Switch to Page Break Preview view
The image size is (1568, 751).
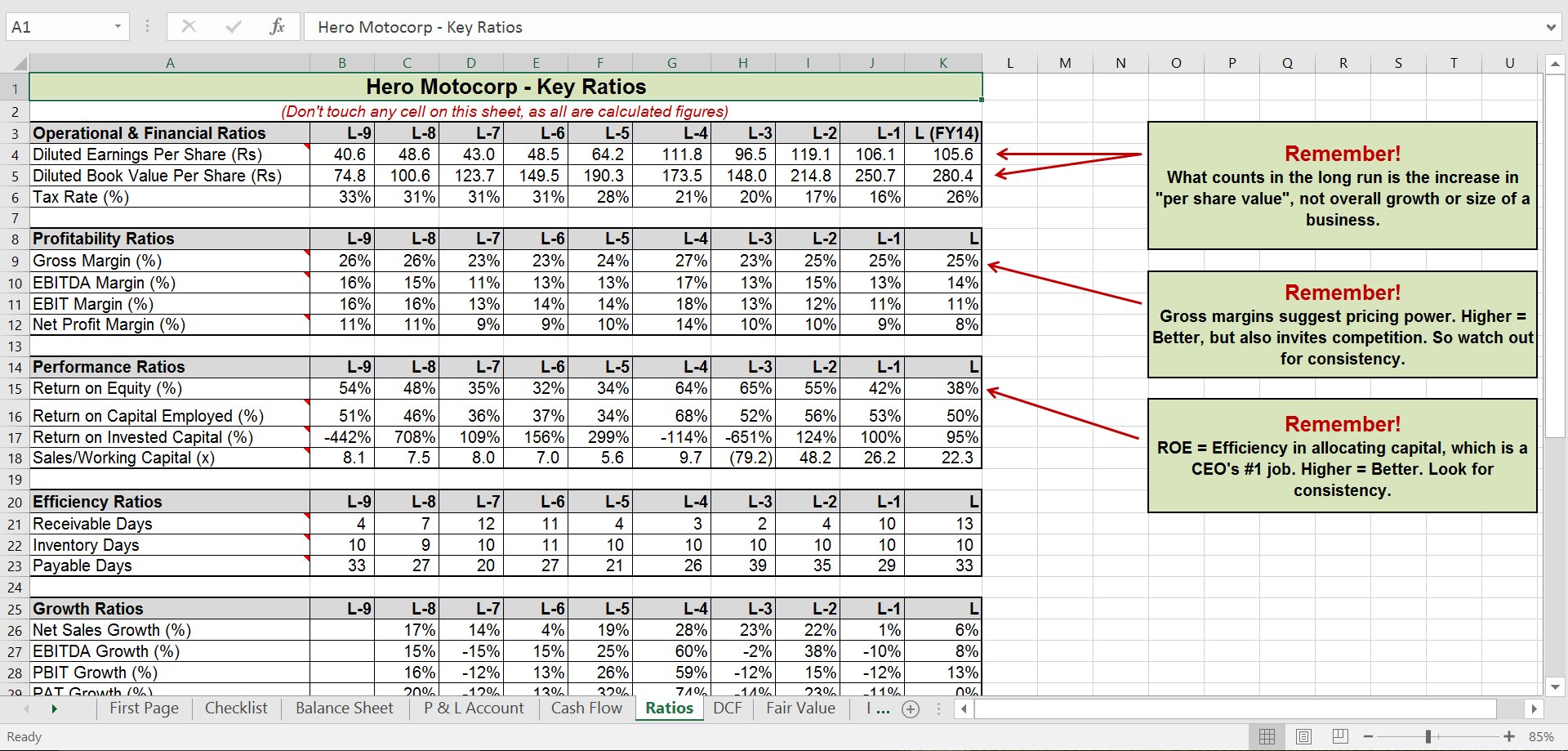pyautogui.click(x=1340, y=736)
